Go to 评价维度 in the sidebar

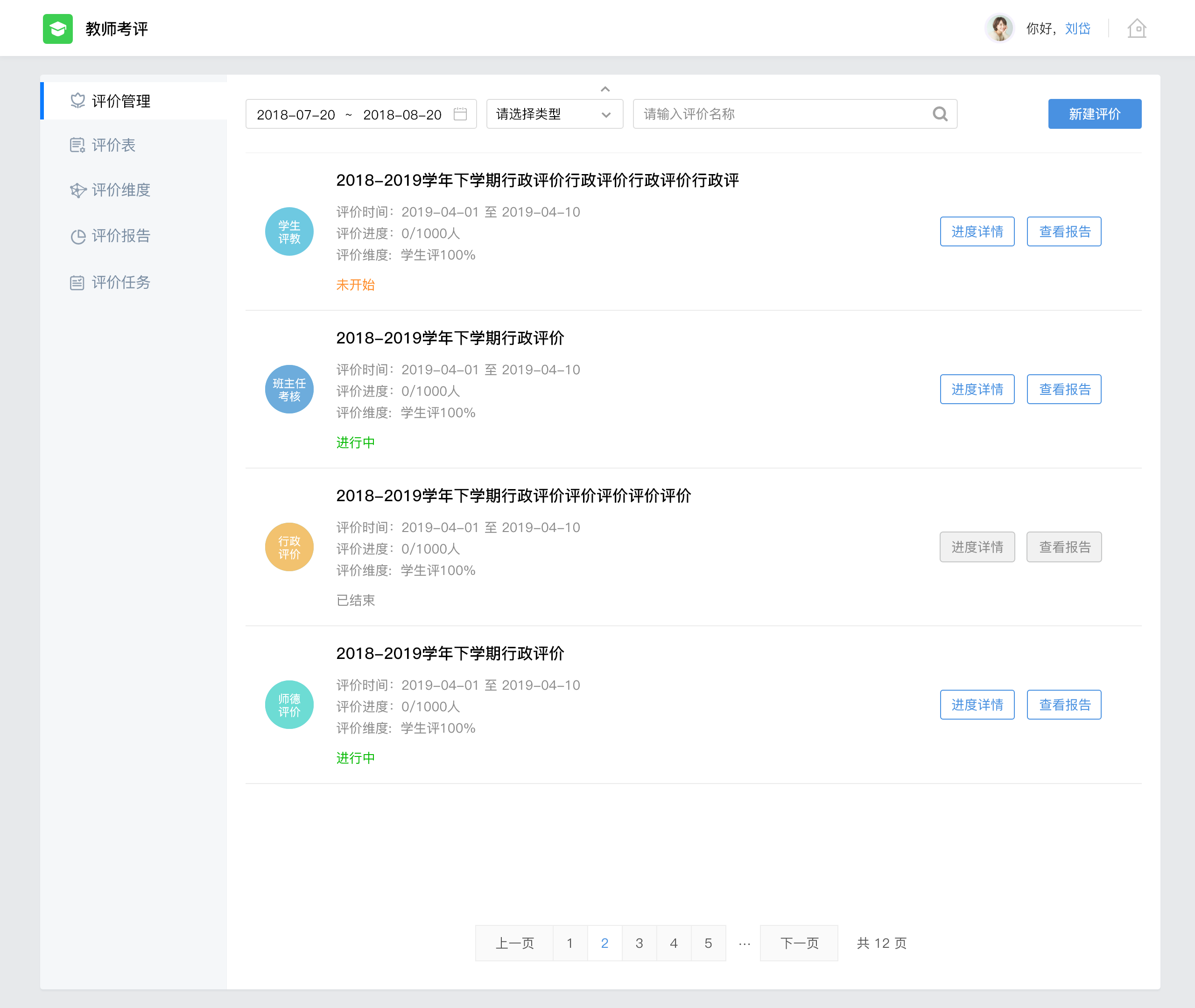120,190
